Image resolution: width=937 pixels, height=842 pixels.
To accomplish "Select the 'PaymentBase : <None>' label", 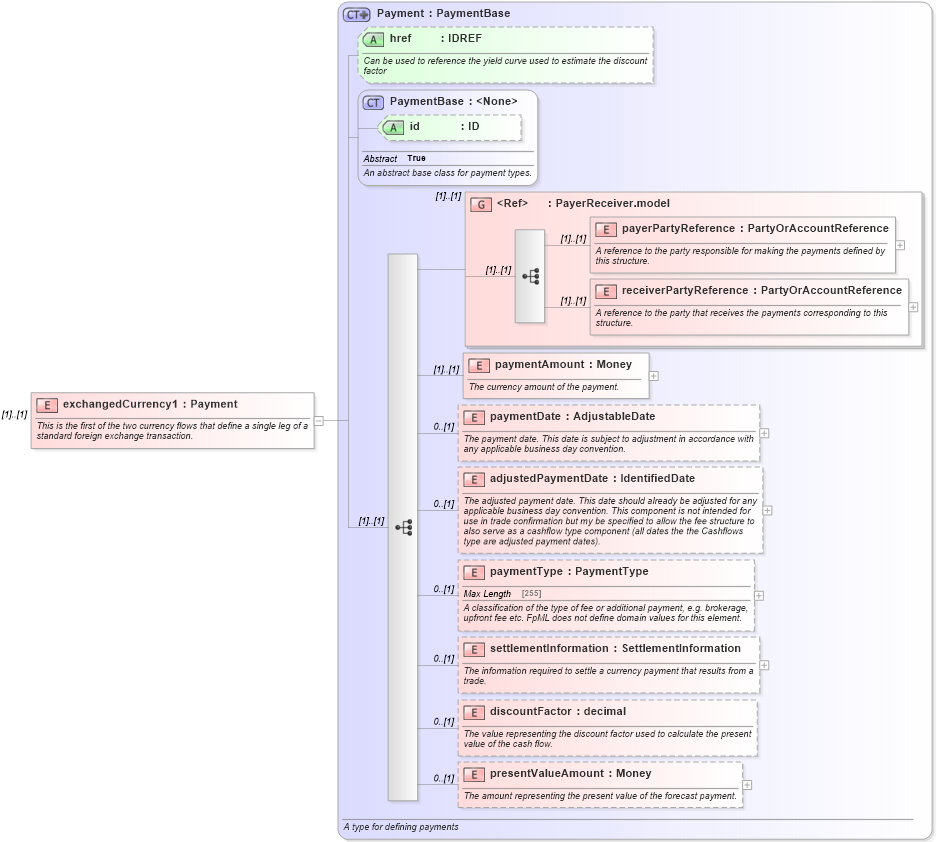I will [454, 102].
